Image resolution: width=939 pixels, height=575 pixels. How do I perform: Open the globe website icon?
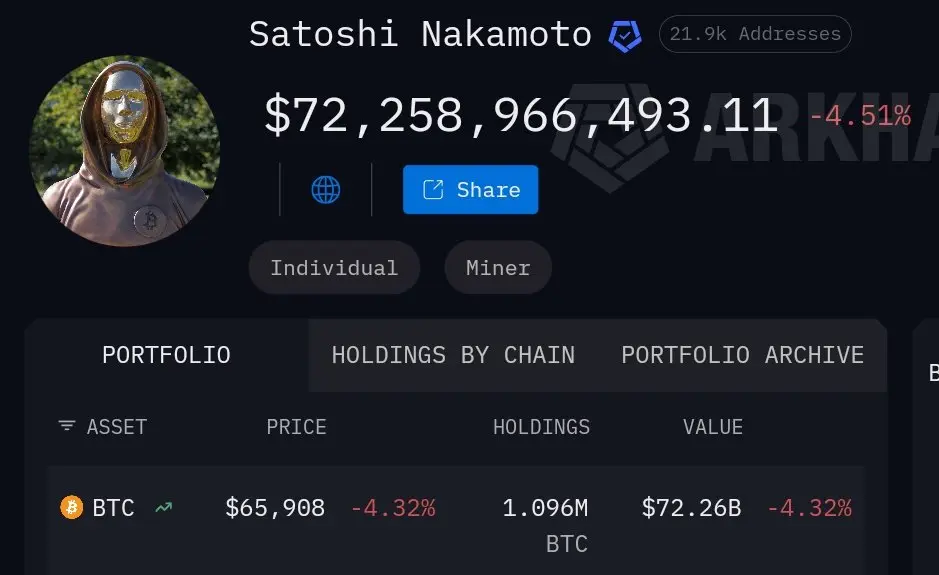(326, 189)
